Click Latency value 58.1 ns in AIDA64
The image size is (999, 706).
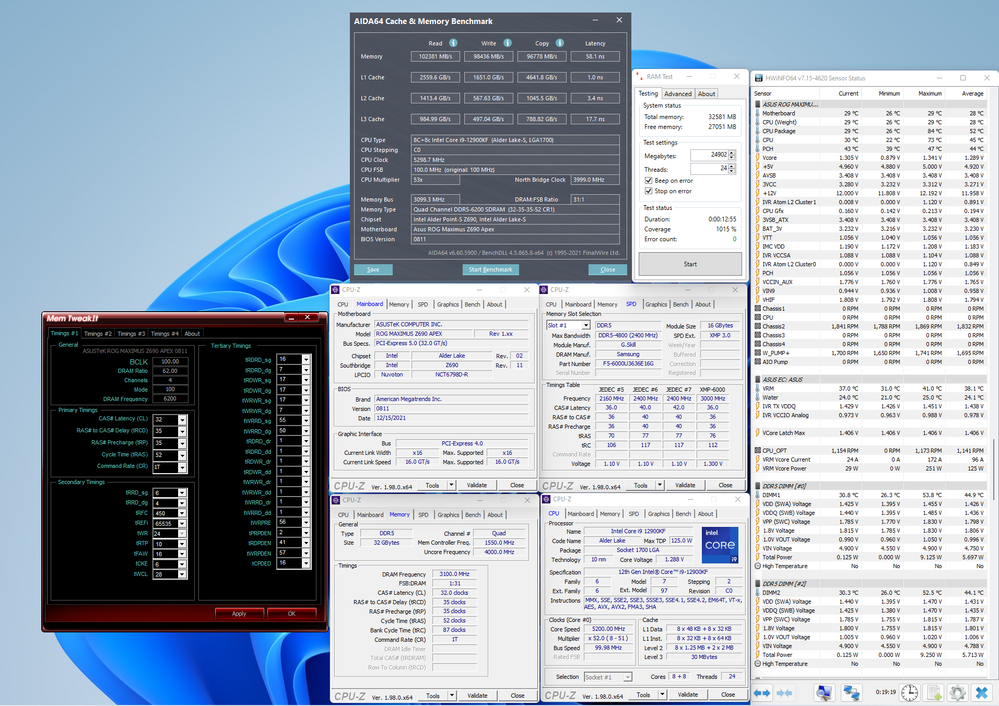click(595, 56)
